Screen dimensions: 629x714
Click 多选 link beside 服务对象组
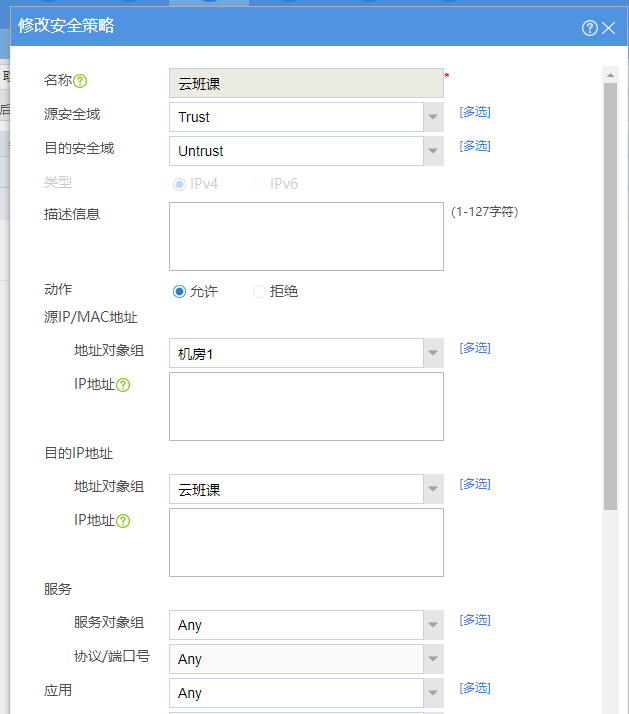[475, 620]
